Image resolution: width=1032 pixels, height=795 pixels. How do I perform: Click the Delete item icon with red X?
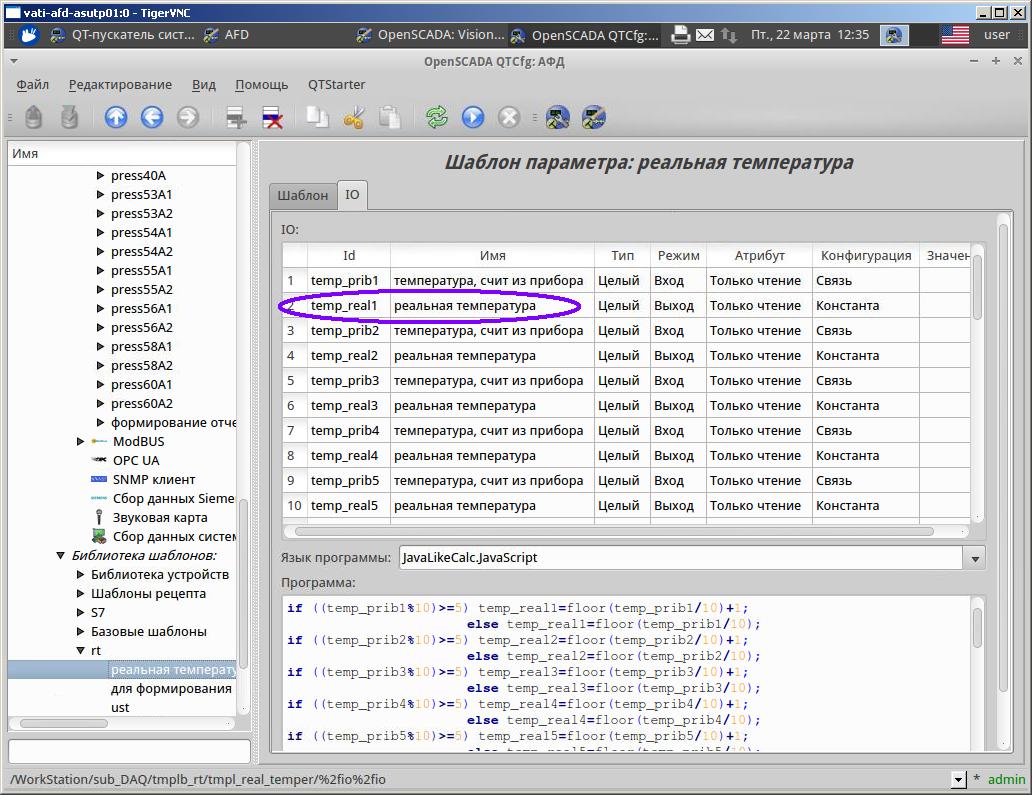(272, 118)
